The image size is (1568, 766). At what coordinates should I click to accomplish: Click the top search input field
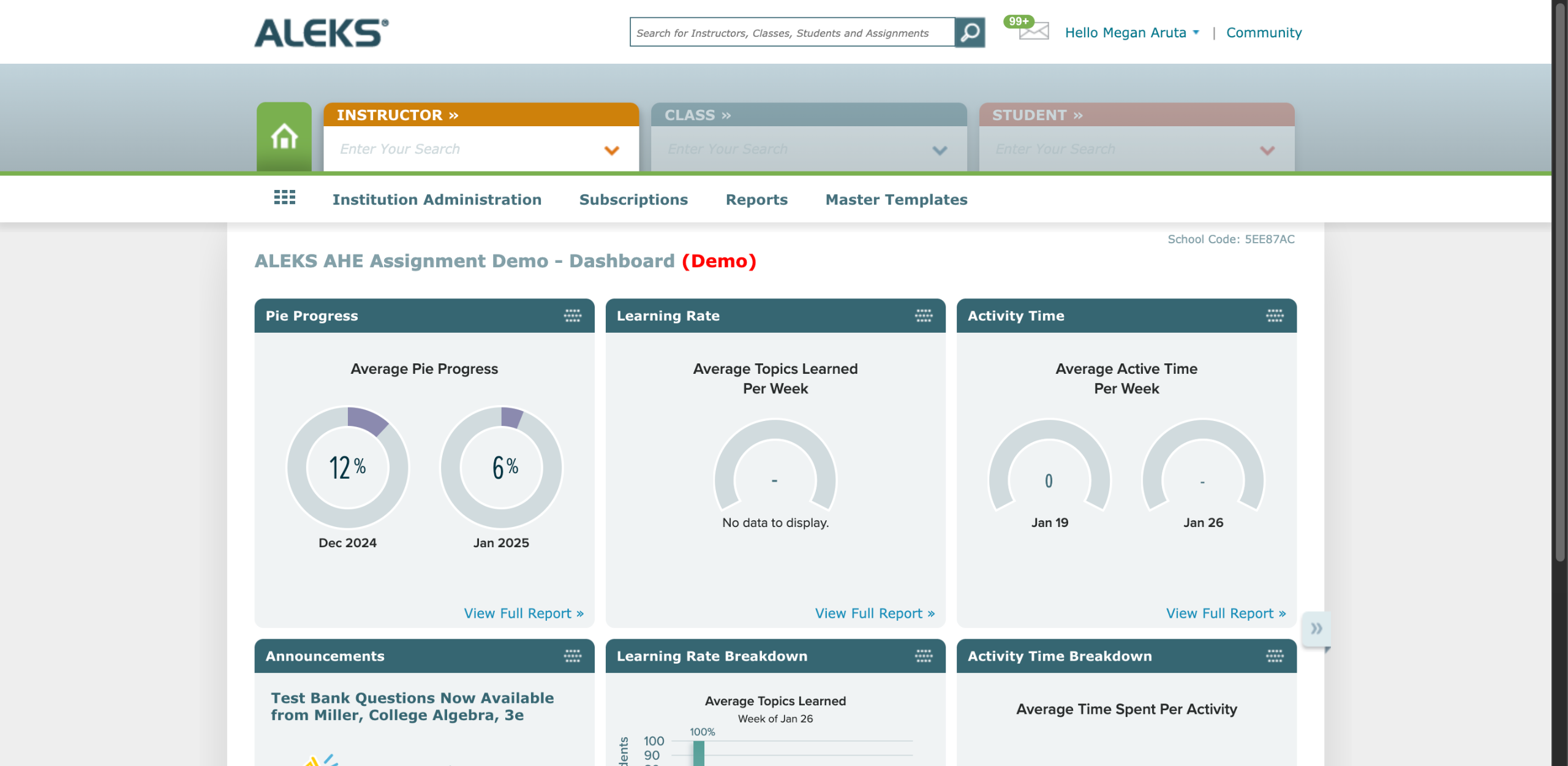(791, 32)
